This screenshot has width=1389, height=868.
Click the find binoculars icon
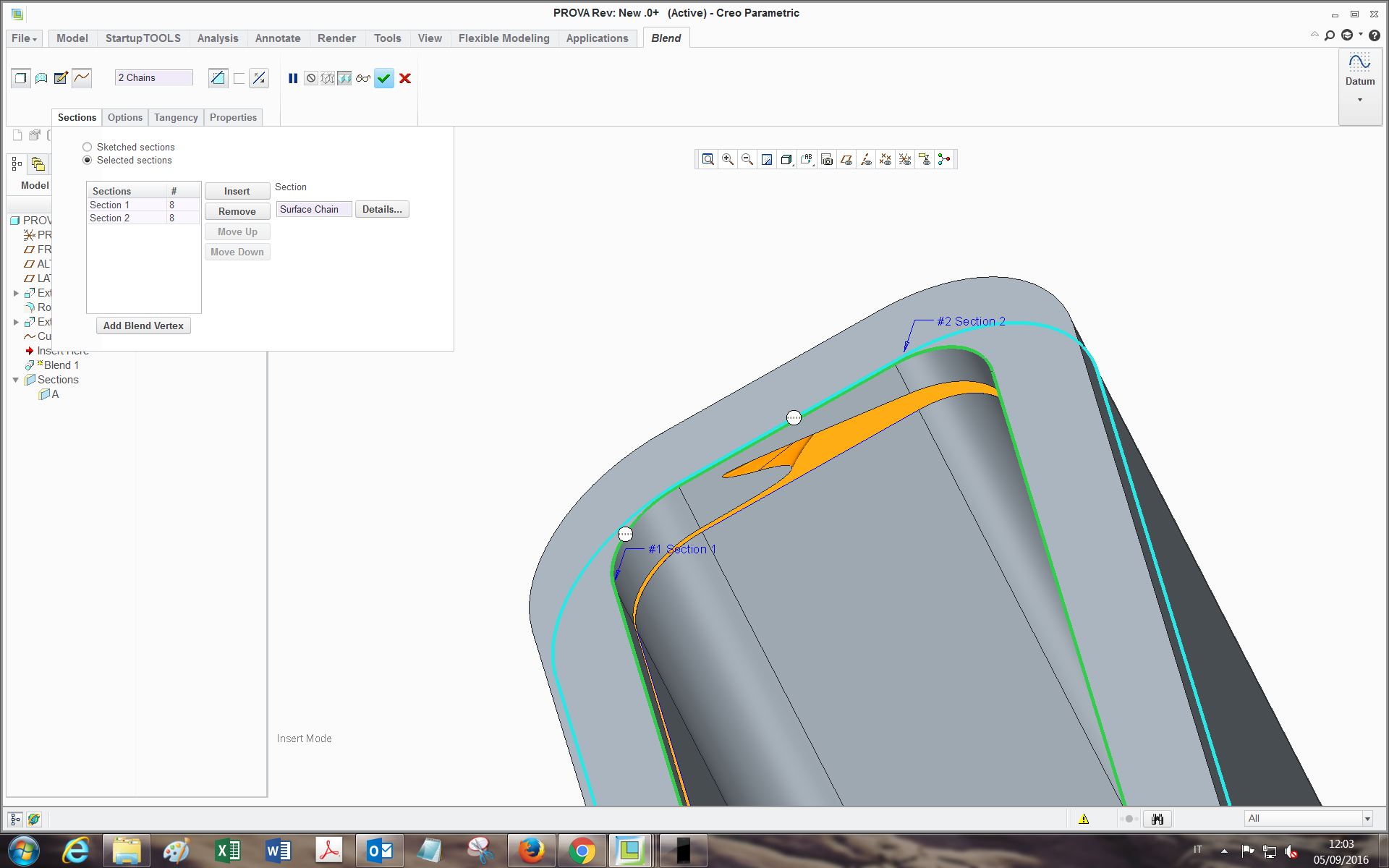tap(1157, 819)
